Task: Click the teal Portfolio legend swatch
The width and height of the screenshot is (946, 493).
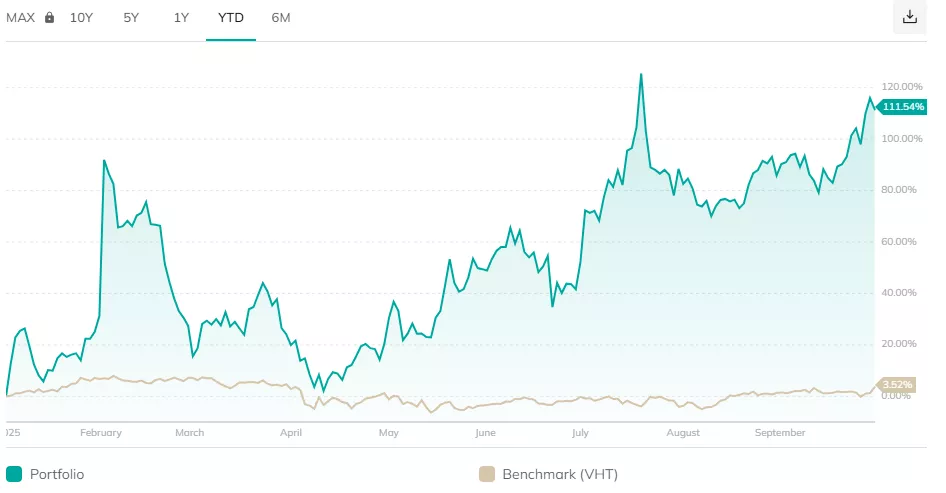Action: tap(14, 474)
